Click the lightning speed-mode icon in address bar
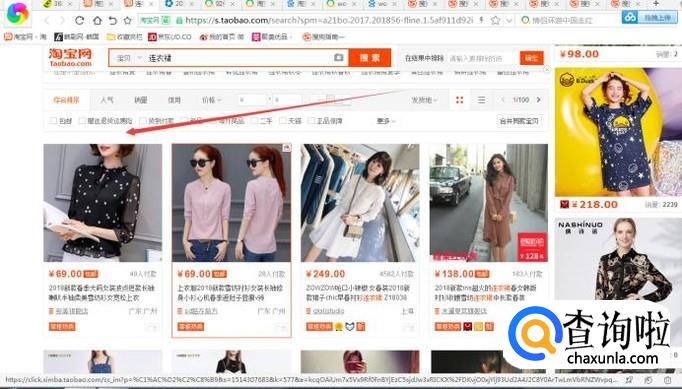Screen dimensions: 682x389 pos(481,20)
